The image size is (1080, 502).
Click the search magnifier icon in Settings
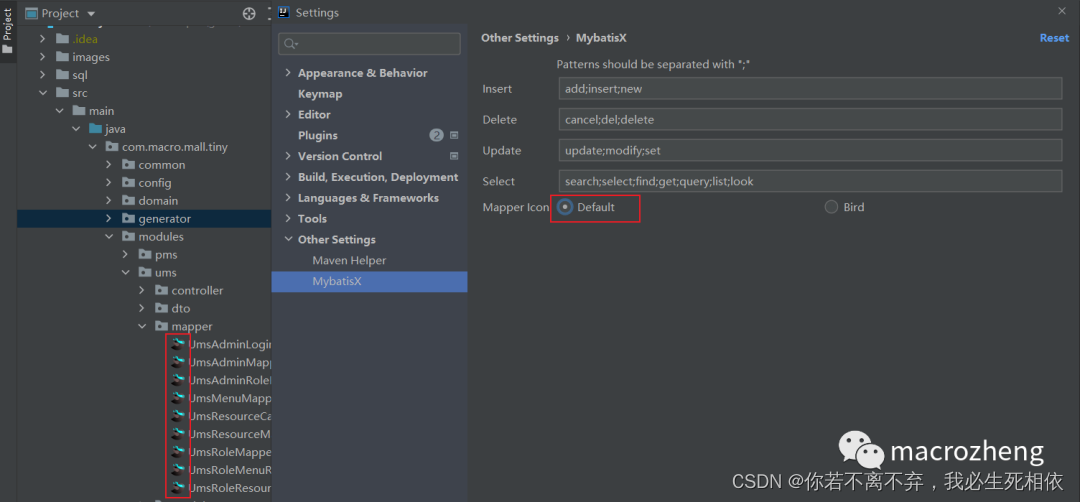[x=291, y=44]
